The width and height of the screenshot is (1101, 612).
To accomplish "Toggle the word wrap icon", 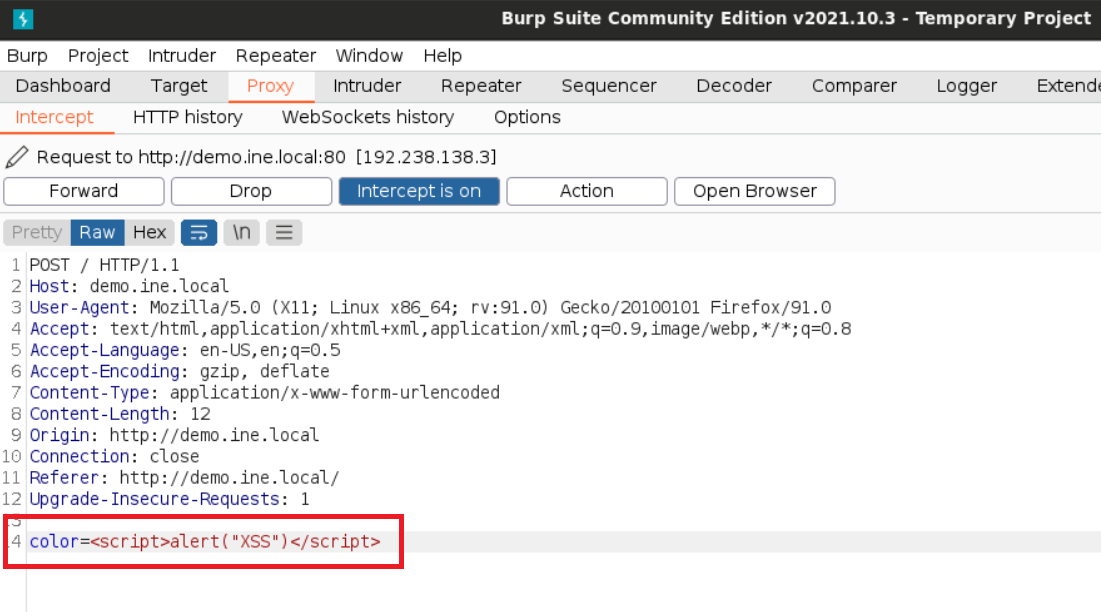I will [199, 232].
